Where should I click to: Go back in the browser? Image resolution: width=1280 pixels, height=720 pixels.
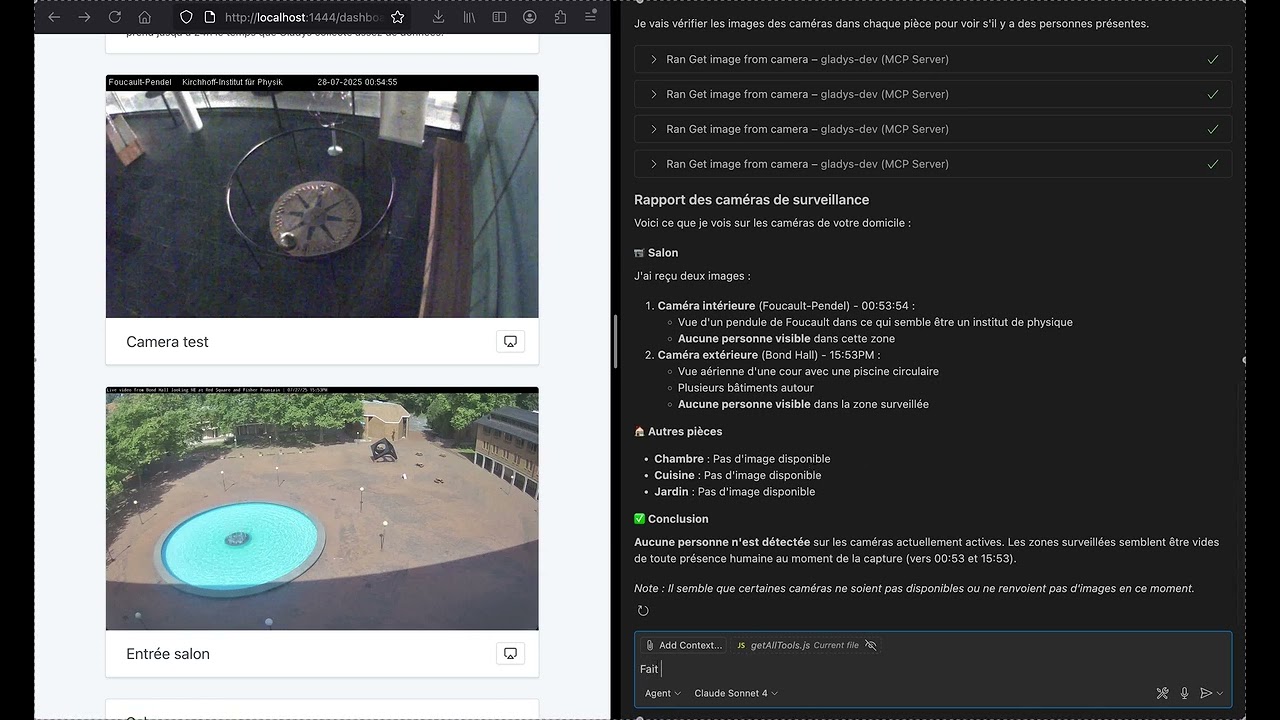[x=54, y=17]
